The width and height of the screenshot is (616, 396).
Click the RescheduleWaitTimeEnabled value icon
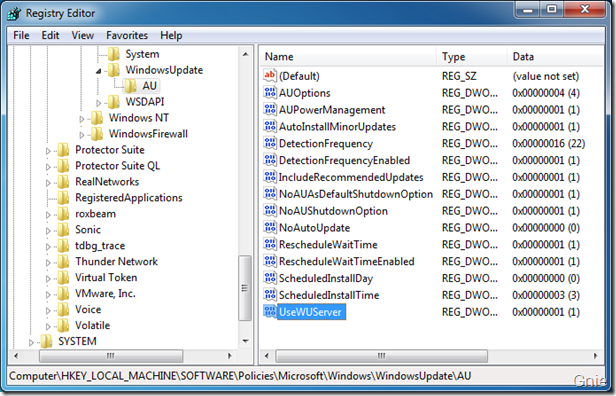270,261
